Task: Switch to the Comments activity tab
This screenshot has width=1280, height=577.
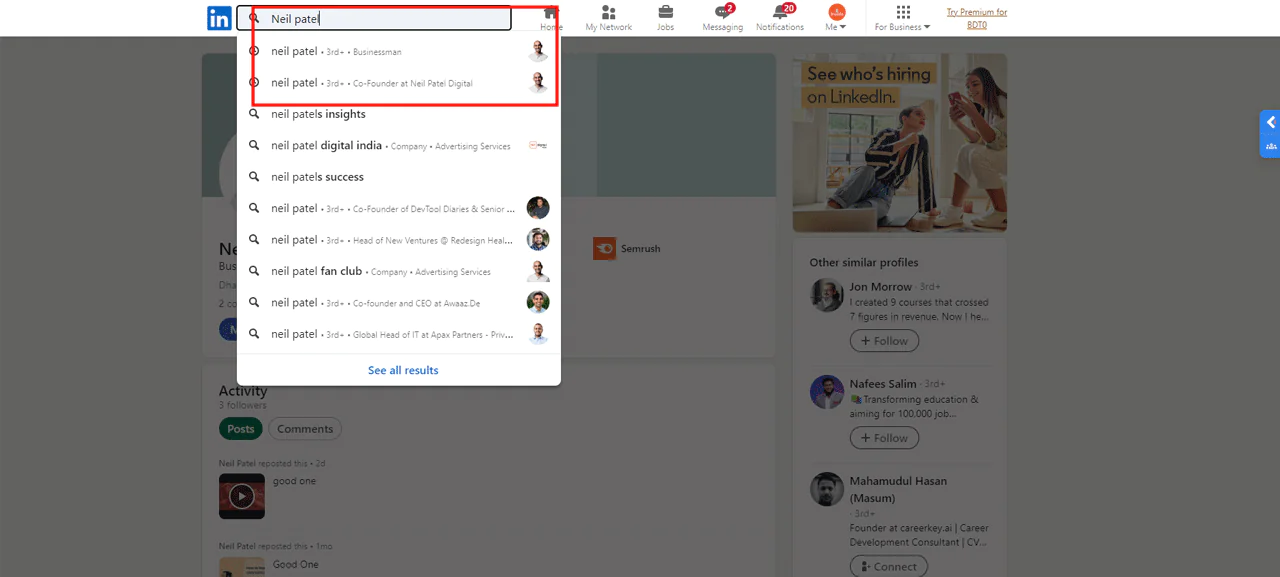Action: pos(305,429)
